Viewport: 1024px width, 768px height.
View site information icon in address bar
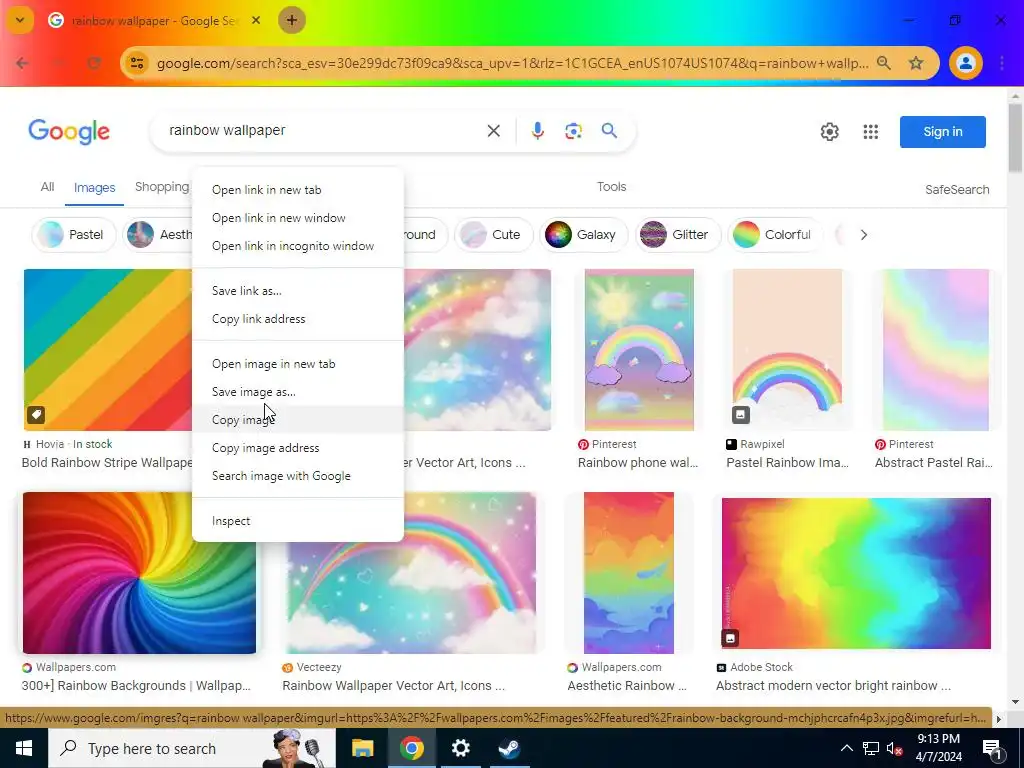pos(137,63)
